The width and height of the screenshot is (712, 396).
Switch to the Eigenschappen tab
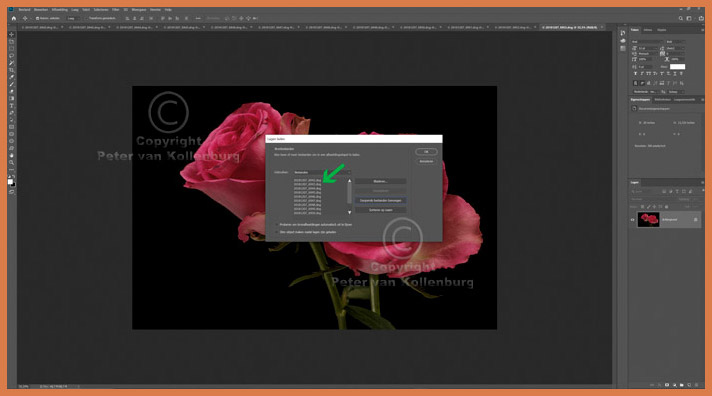click(x=640, y=99)
